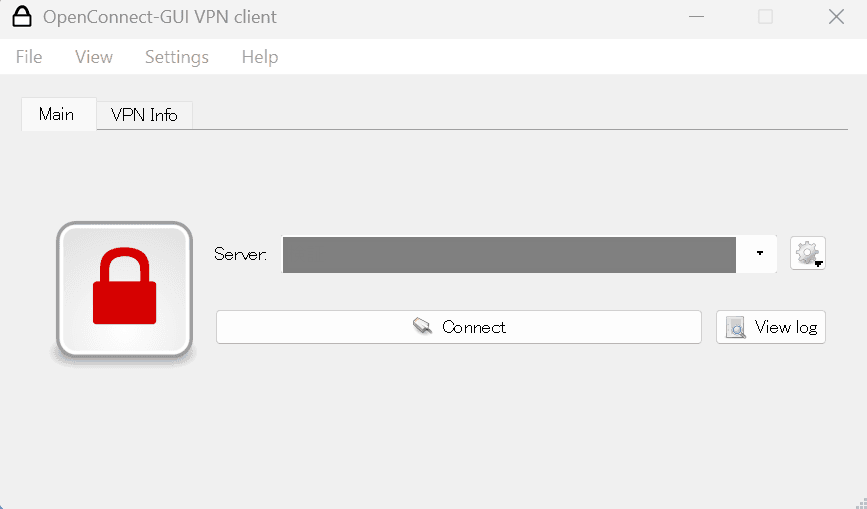867x509 pixels.
Task: Click inside the Server address field
Action: point(509,254)
